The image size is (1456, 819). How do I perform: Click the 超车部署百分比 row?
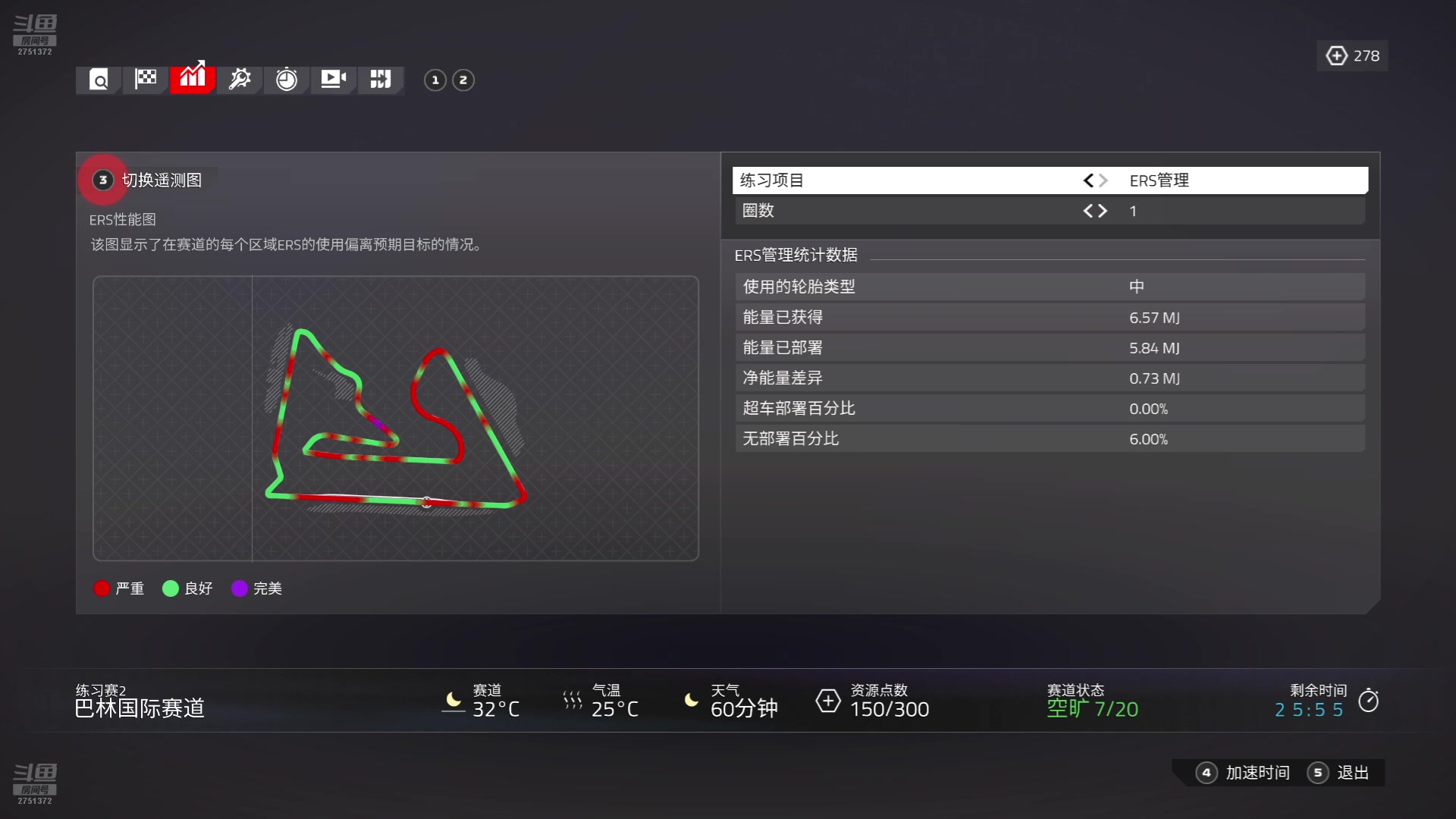[x=1050, y=408]
